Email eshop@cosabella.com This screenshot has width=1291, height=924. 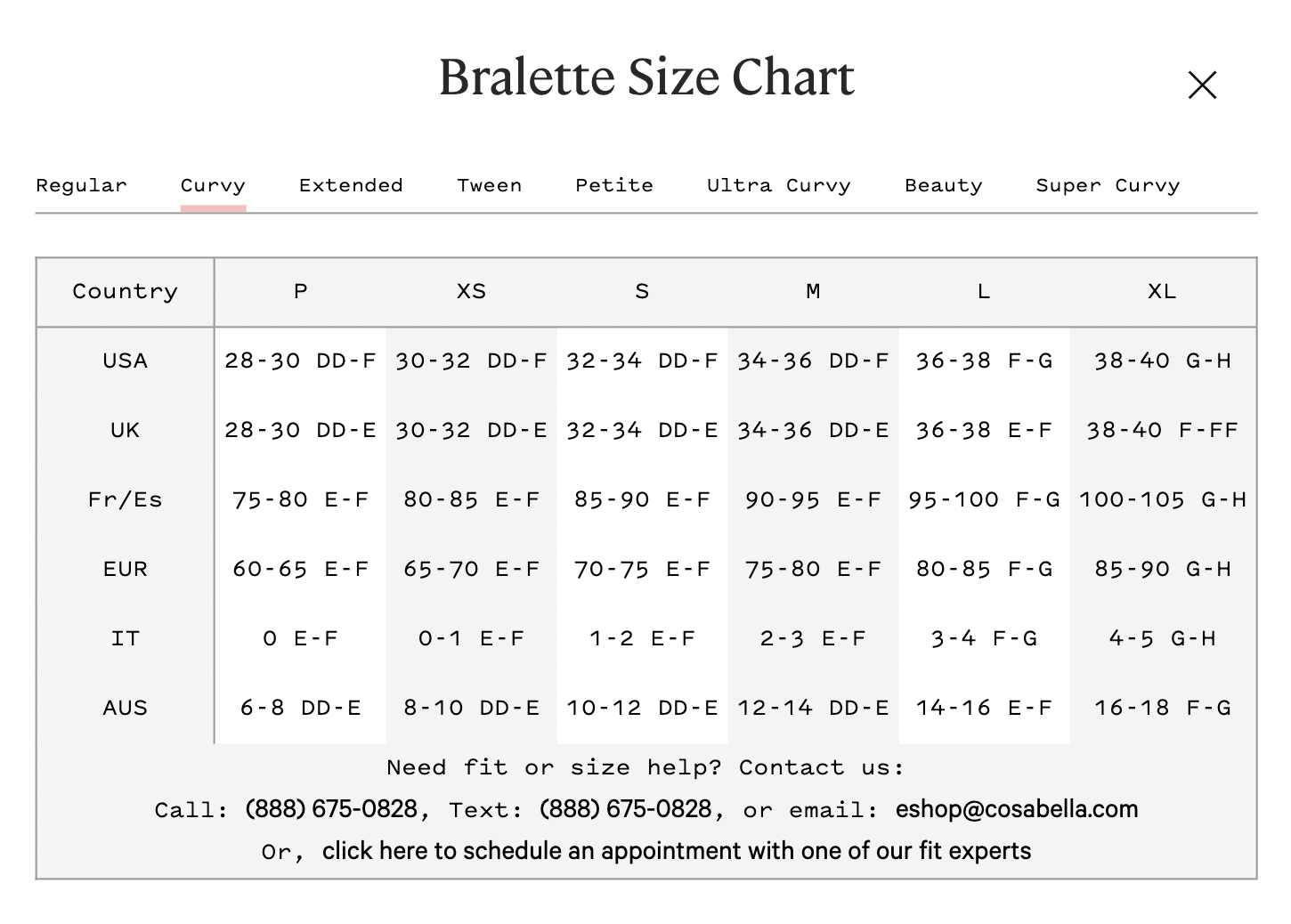tap(1017, 809)
